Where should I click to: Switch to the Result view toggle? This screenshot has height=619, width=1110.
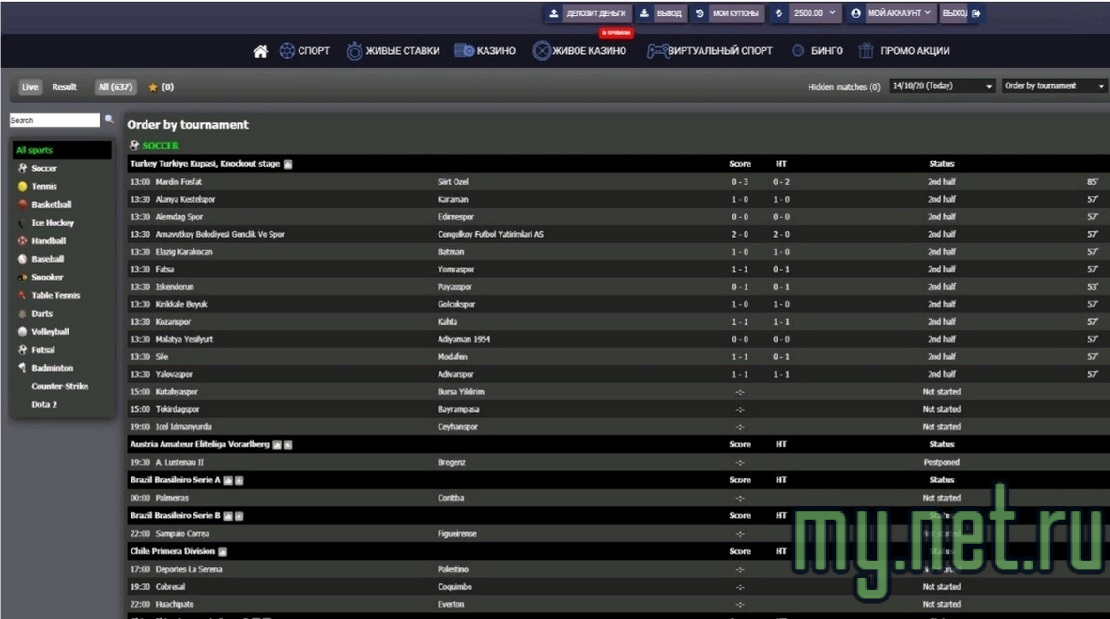click(x=65, y=87)
